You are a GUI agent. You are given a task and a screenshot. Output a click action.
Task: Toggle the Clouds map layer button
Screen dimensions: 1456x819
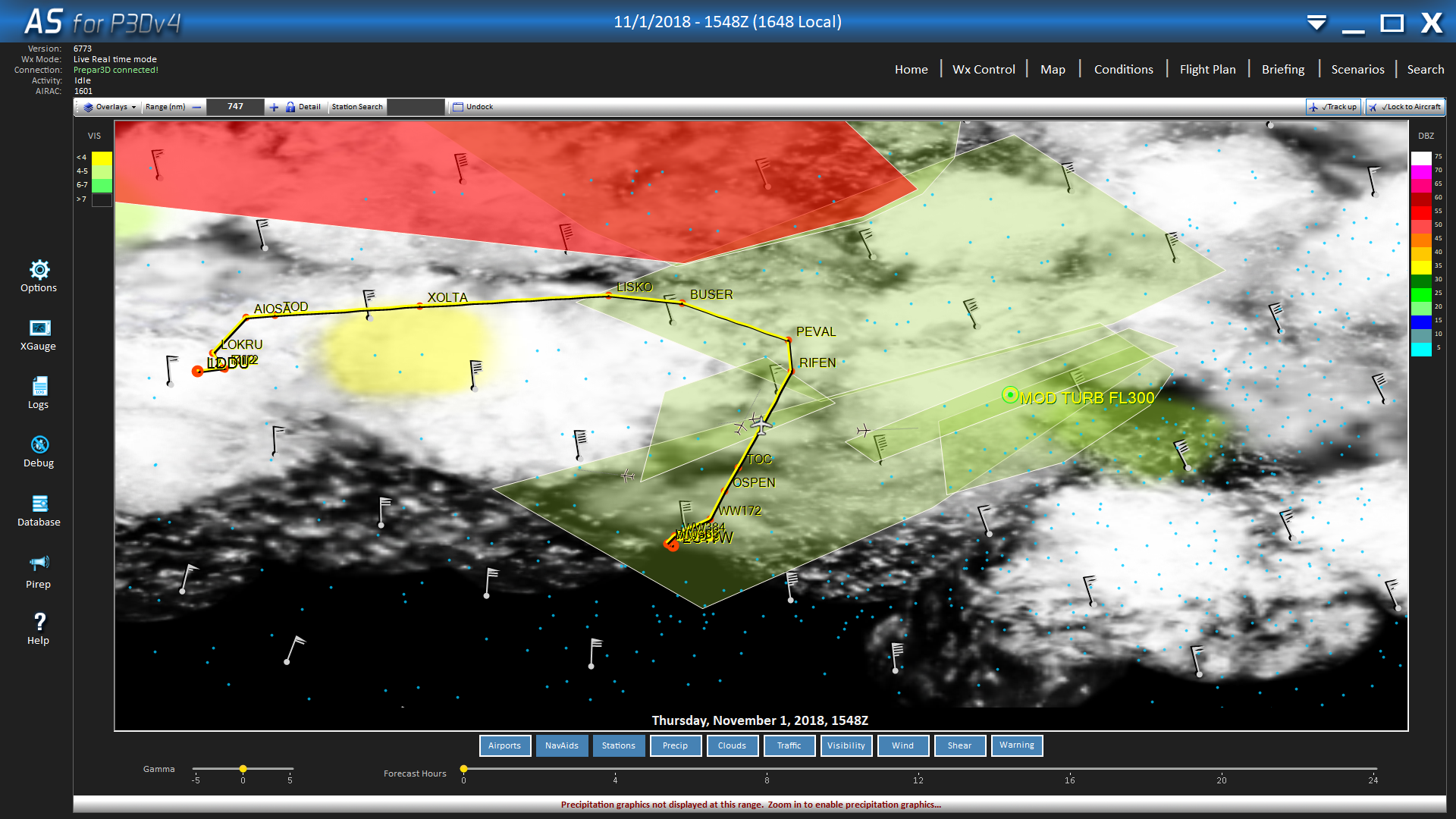point(732,745)
